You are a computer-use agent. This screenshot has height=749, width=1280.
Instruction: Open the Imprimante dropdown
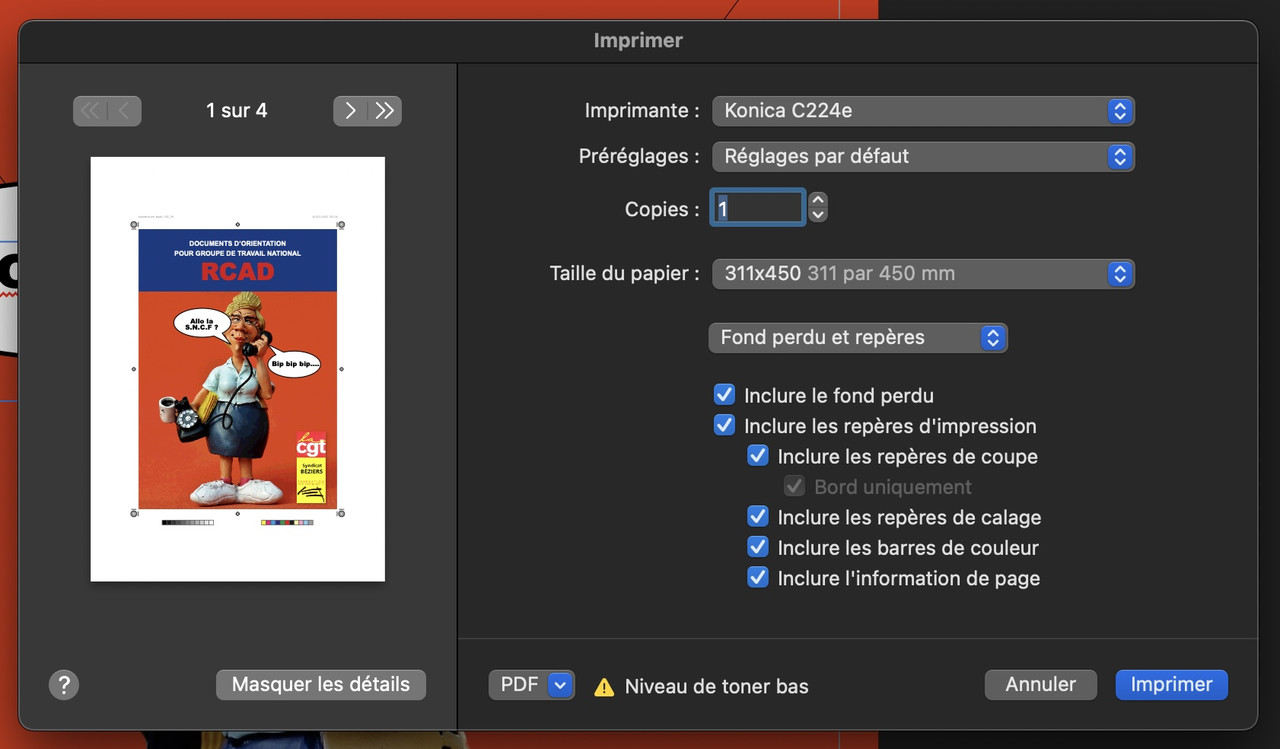point(922,111)
